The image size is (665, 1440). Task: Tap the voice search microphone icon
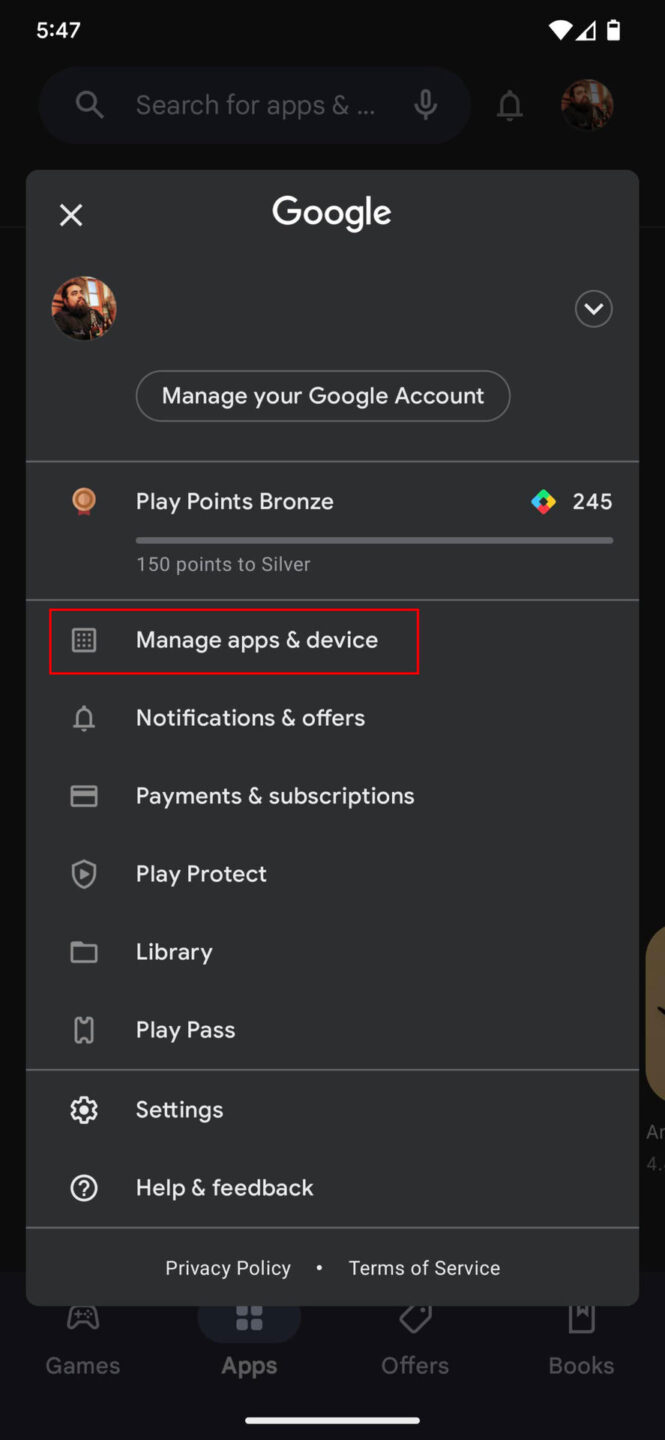tap(426, 104)
